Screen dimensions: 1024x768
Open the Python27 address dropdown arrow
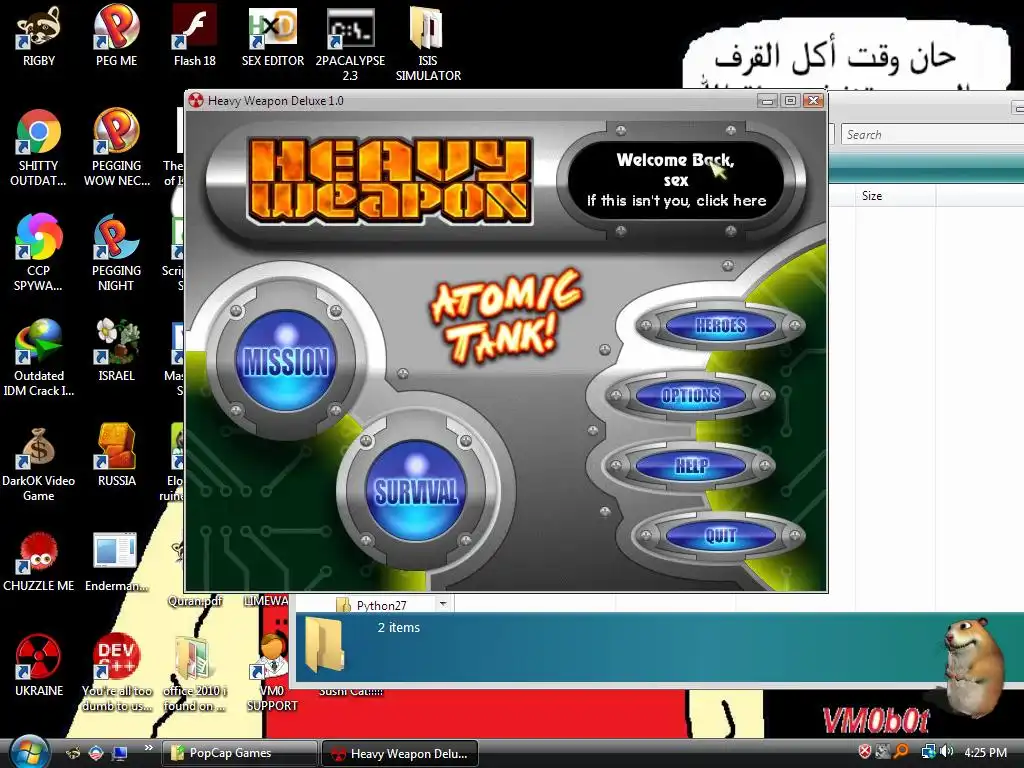[443, 604]
